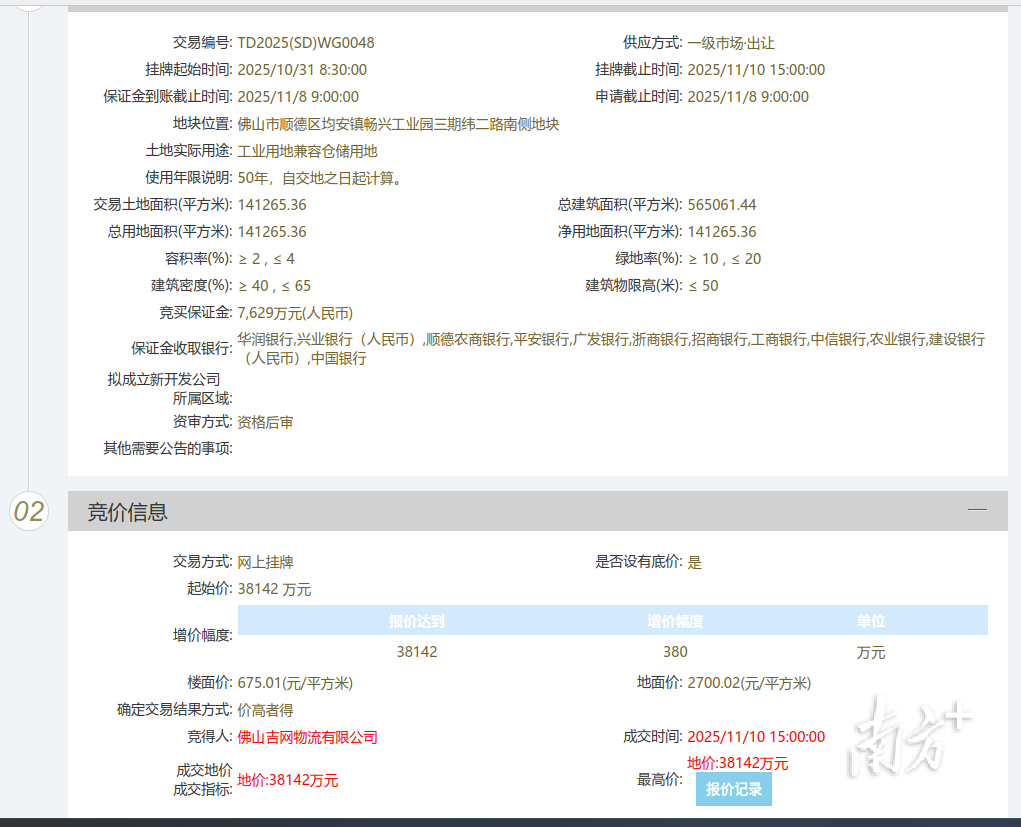Click winner name 佛山吉网物流有限公司
The image size is (1021, 827).
pyautogui.click(x=307, y=737)
